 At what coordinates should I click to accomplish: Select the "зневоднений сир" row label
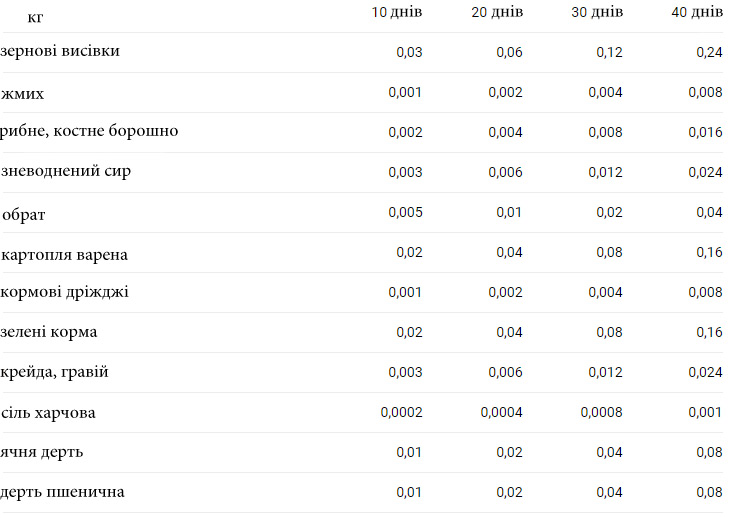66,171
